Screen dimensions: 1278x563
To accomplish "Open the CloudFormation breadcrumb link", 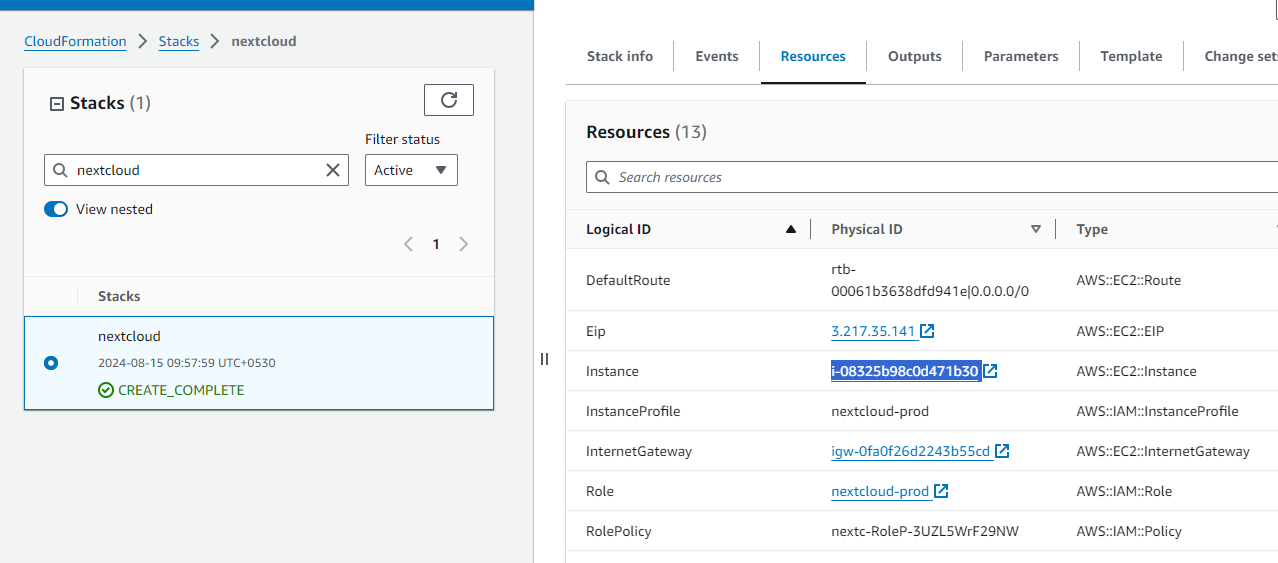I will coord(76,41).
